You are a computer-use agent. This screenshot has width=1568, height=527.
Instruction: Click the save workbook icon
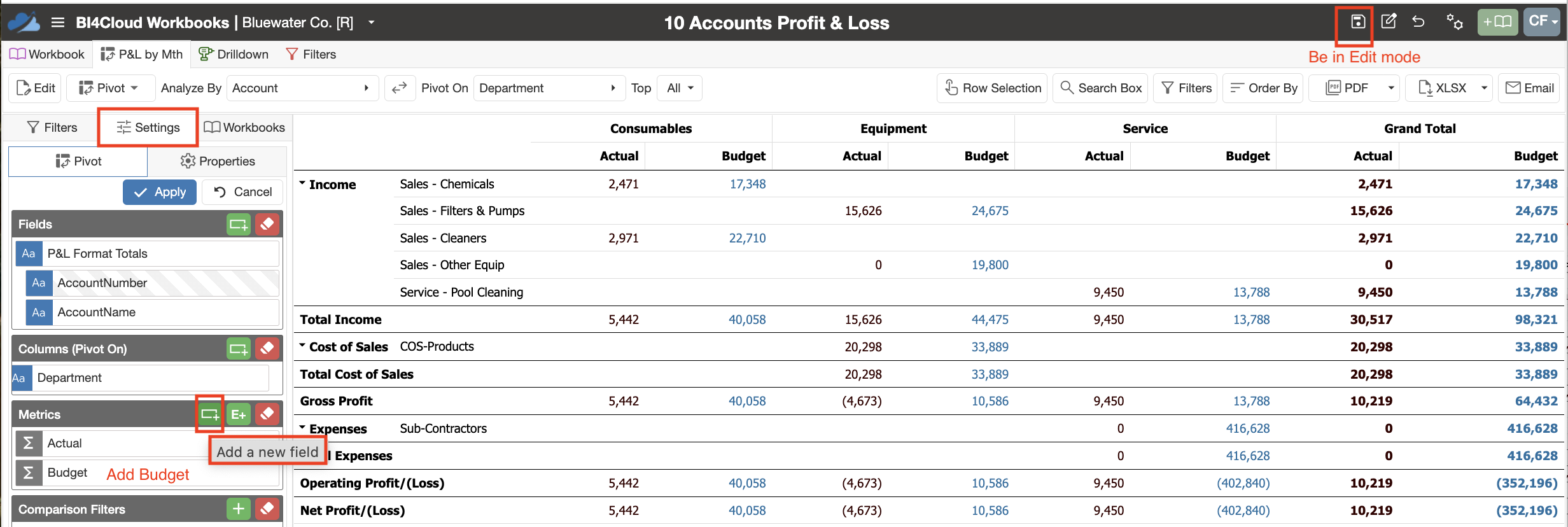pos(1358,22)
